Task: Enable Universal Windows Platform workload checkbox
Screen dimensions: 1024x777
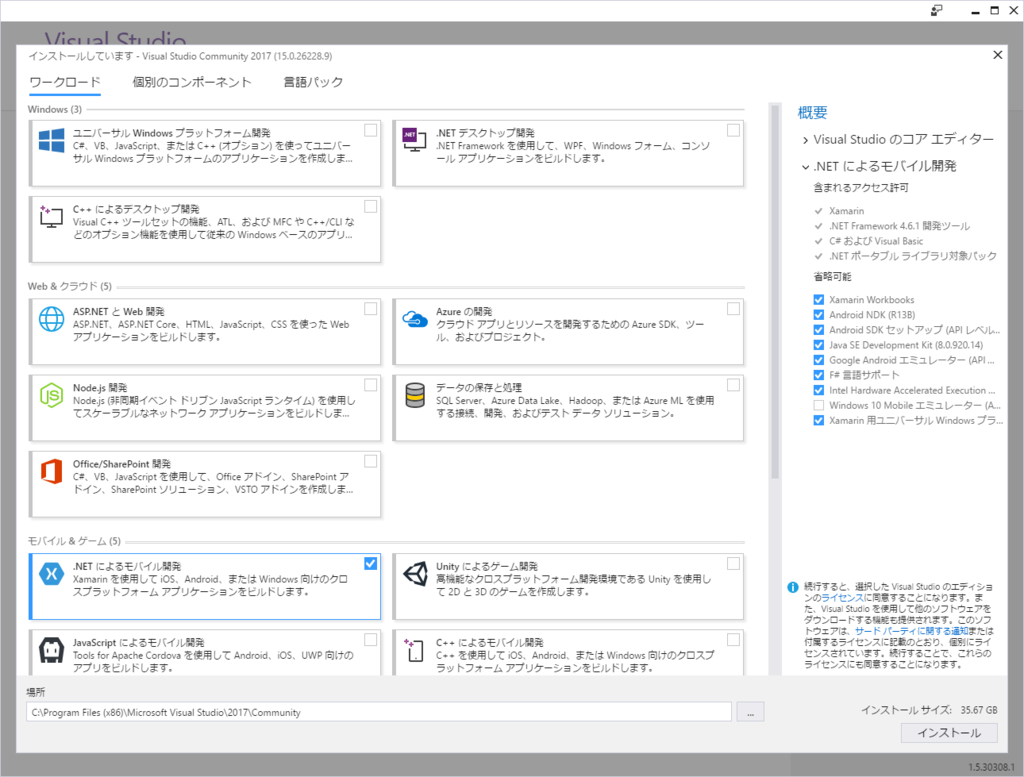Action: coord(370,131)
